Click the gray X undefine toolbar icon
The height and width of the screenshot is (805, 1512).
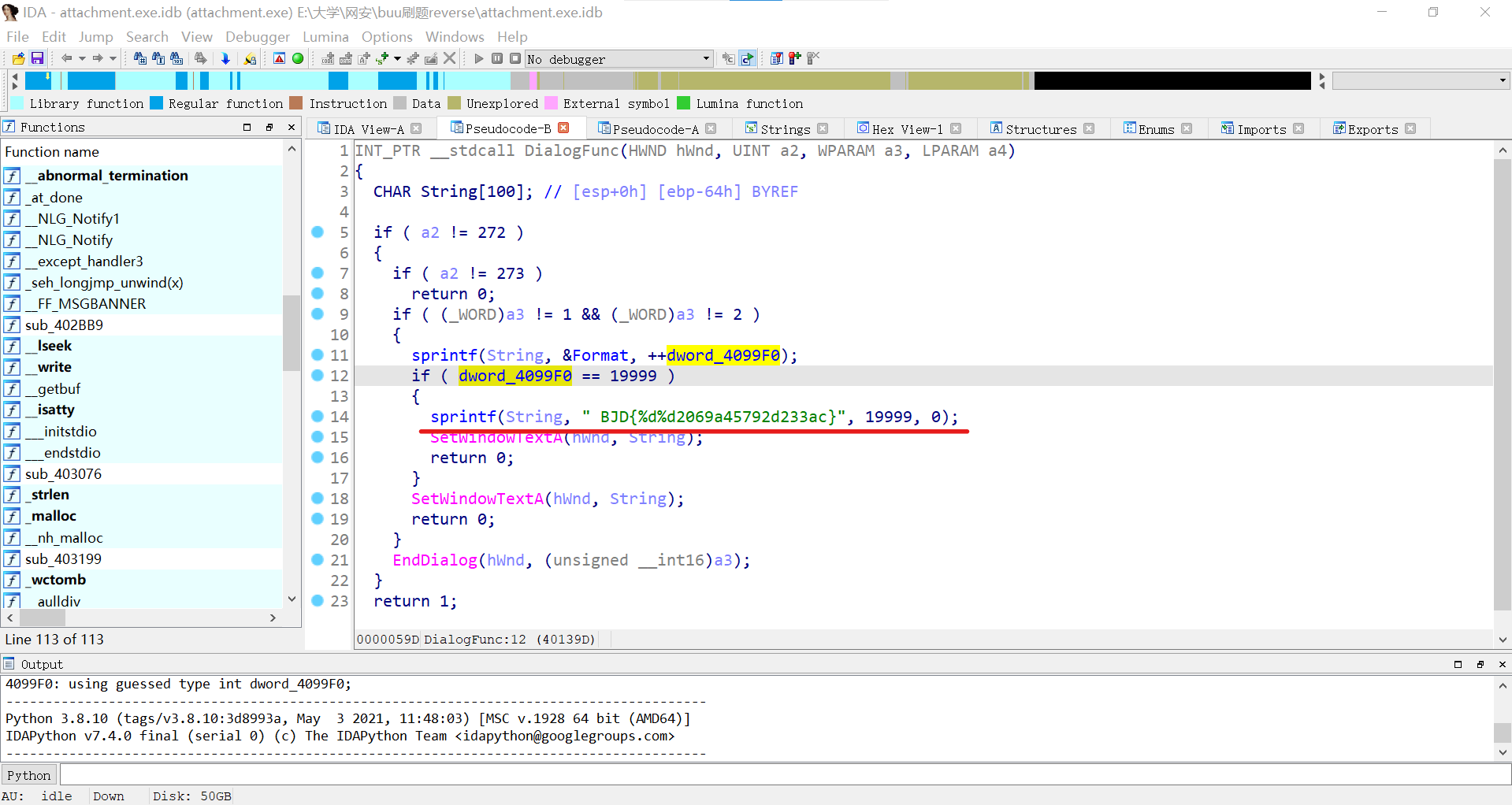(449, 58)
